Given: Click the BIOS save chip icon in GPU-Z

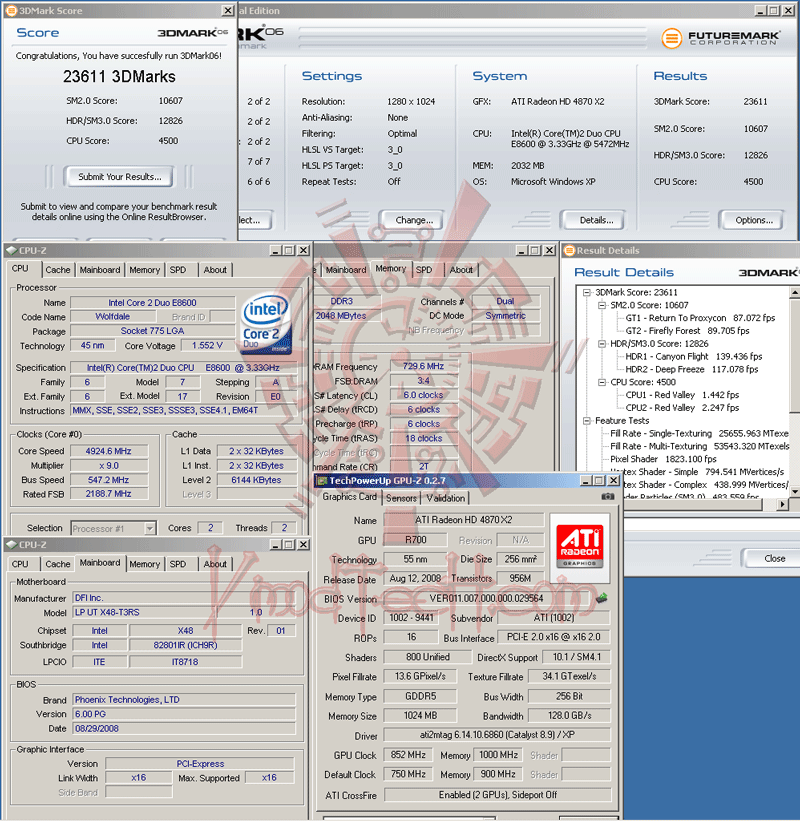Looking at the screenshot, I should point(602,597).
